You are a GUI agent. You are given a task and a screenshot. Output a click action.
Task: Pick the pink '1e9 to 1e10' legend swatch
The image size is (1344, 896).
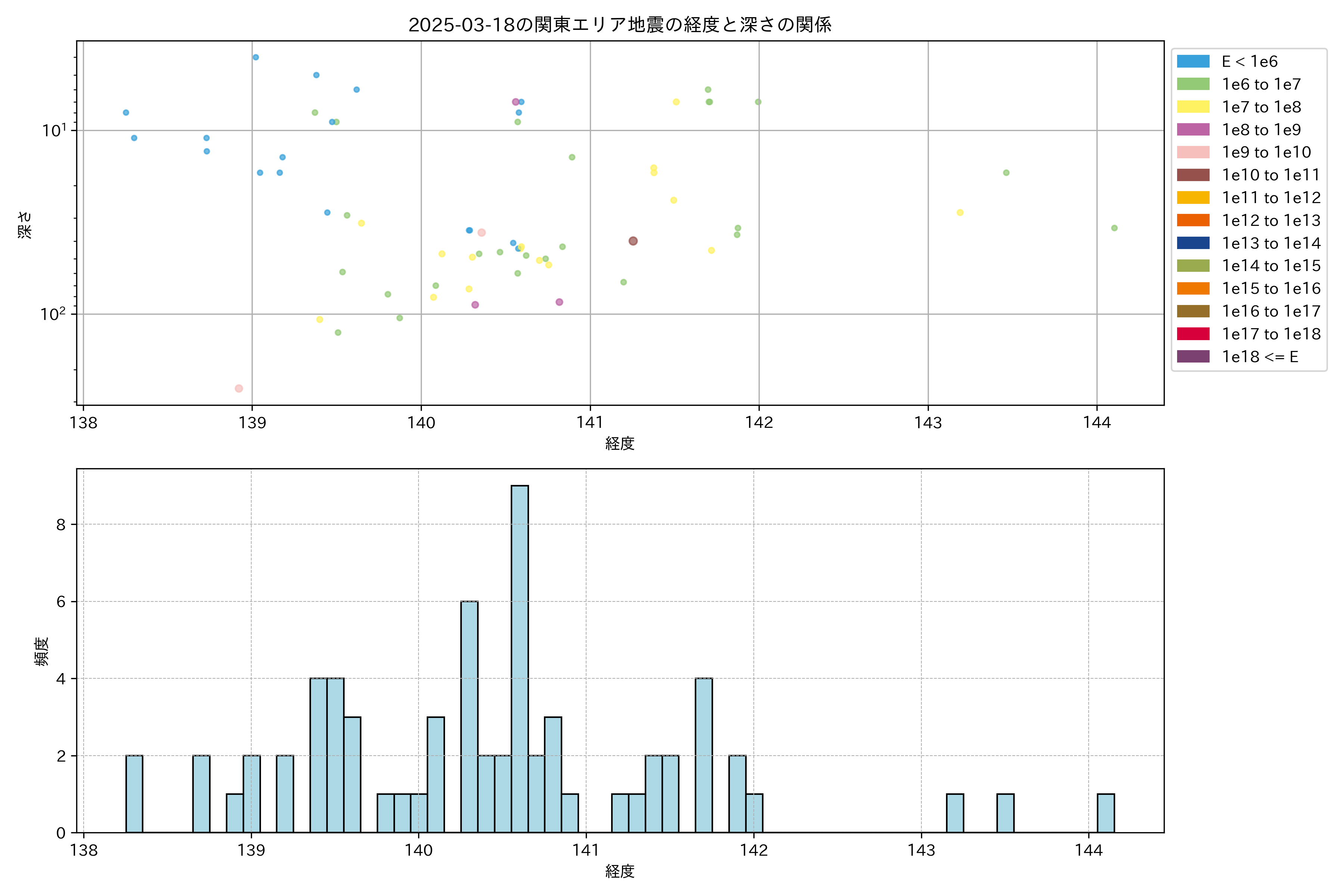[x=1192, y=153]
